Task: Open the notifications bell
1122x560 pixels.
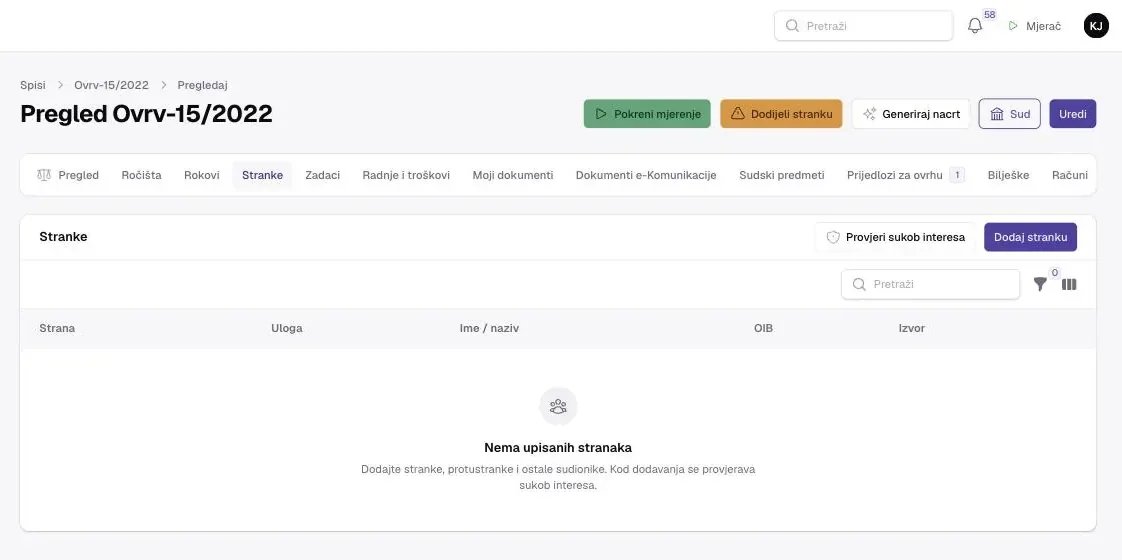Action: (975, 26)
